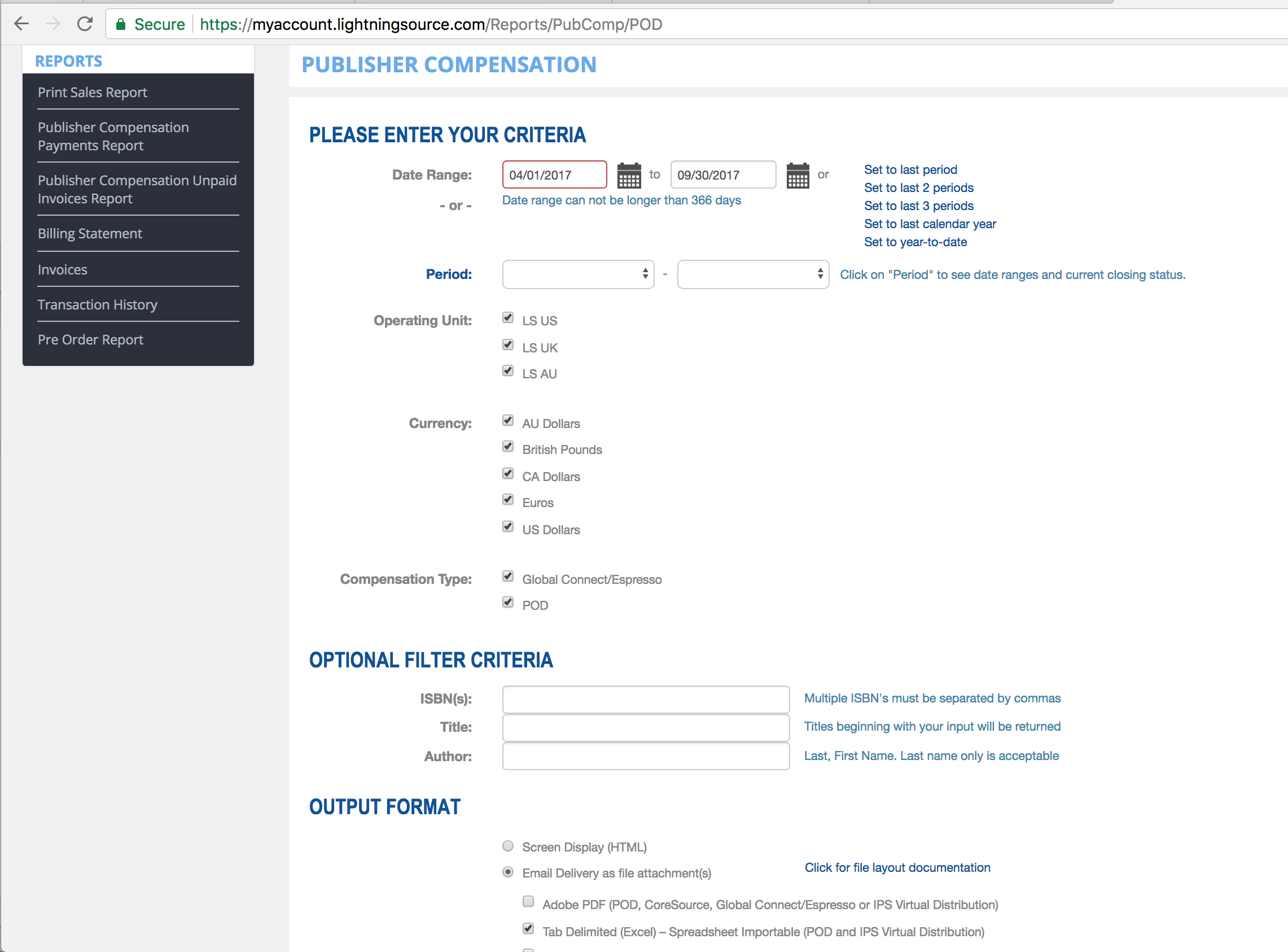Image resolution: width=1288 pixels, height=952 pixels.
Task: Click the browser forward arrow
Action: [53, 24]
